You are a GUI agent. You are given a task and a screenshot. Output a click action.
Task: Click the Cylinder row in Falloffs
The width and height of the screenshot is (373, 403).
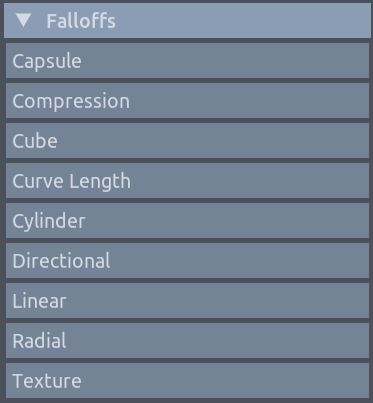[187, 221]
